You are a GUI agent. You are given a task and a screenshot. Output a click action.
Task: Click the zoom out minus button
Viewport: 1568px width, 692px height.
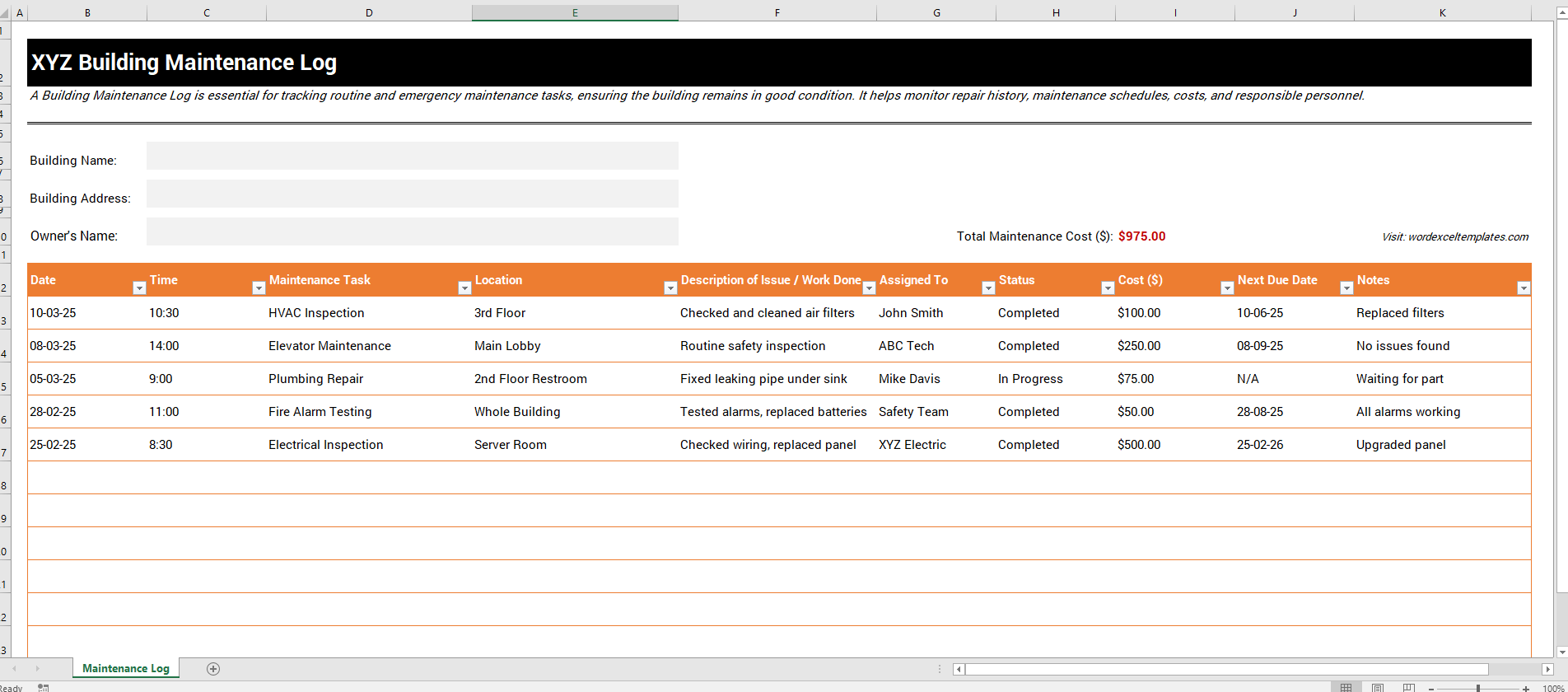[1431, 688]
